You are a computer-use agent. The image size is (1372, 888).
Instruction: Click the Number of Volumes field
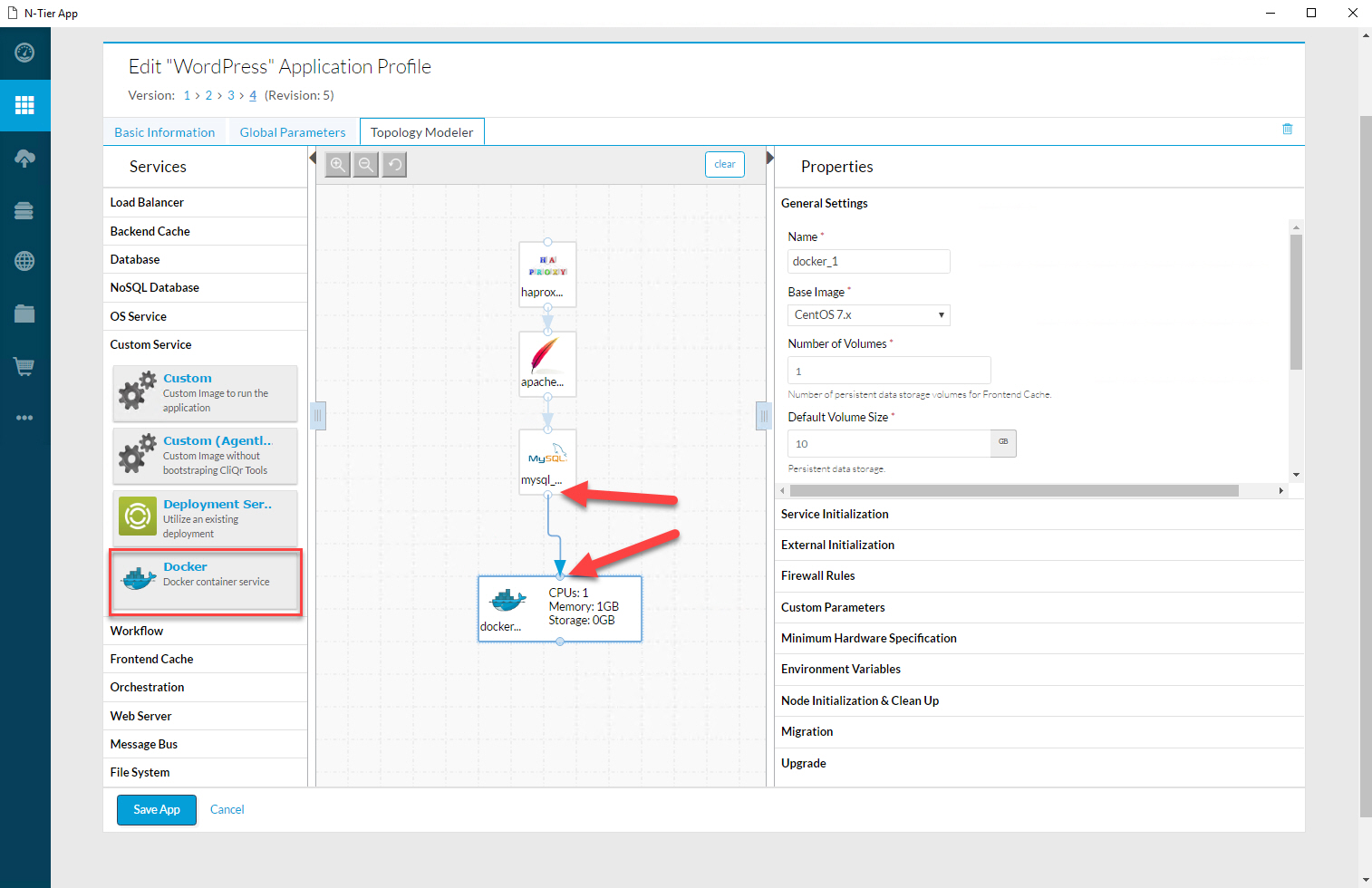pos(889,371)
